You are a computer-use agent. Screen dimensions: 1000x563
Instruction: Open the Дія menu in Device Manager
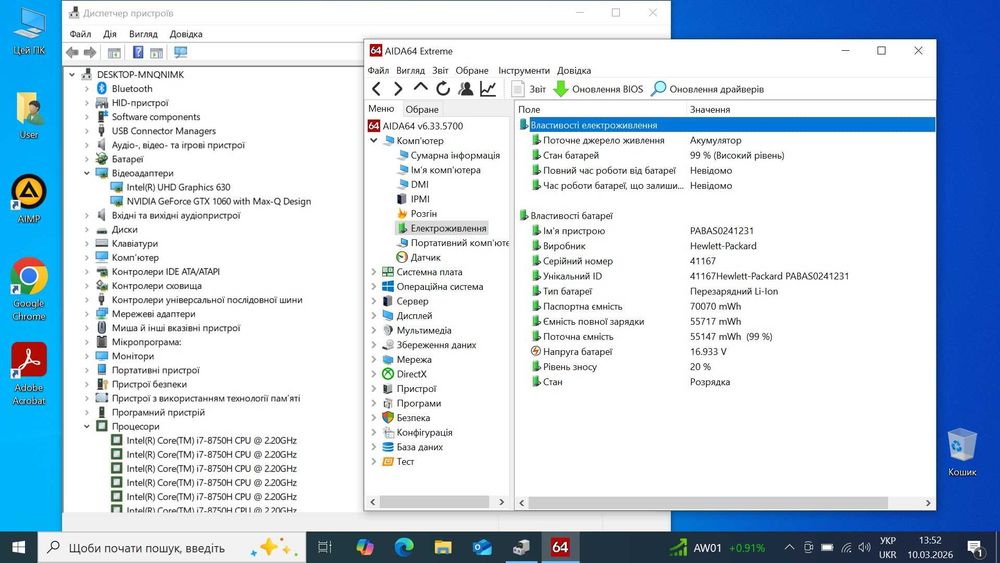110,34
